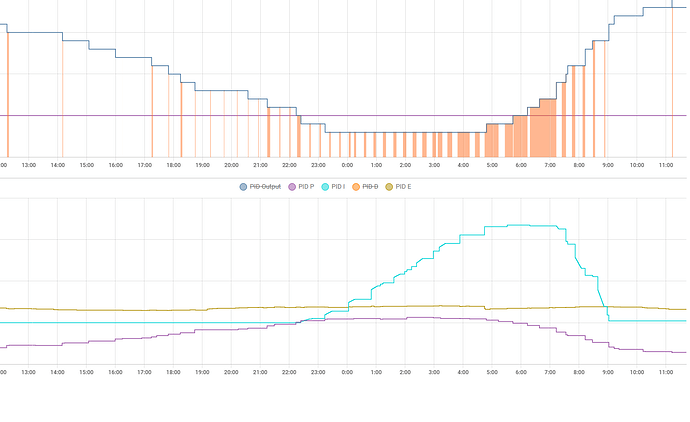Screen dimensions: 690x422
Task: Hide the PID E series via label
Action: tap(404, 187)
